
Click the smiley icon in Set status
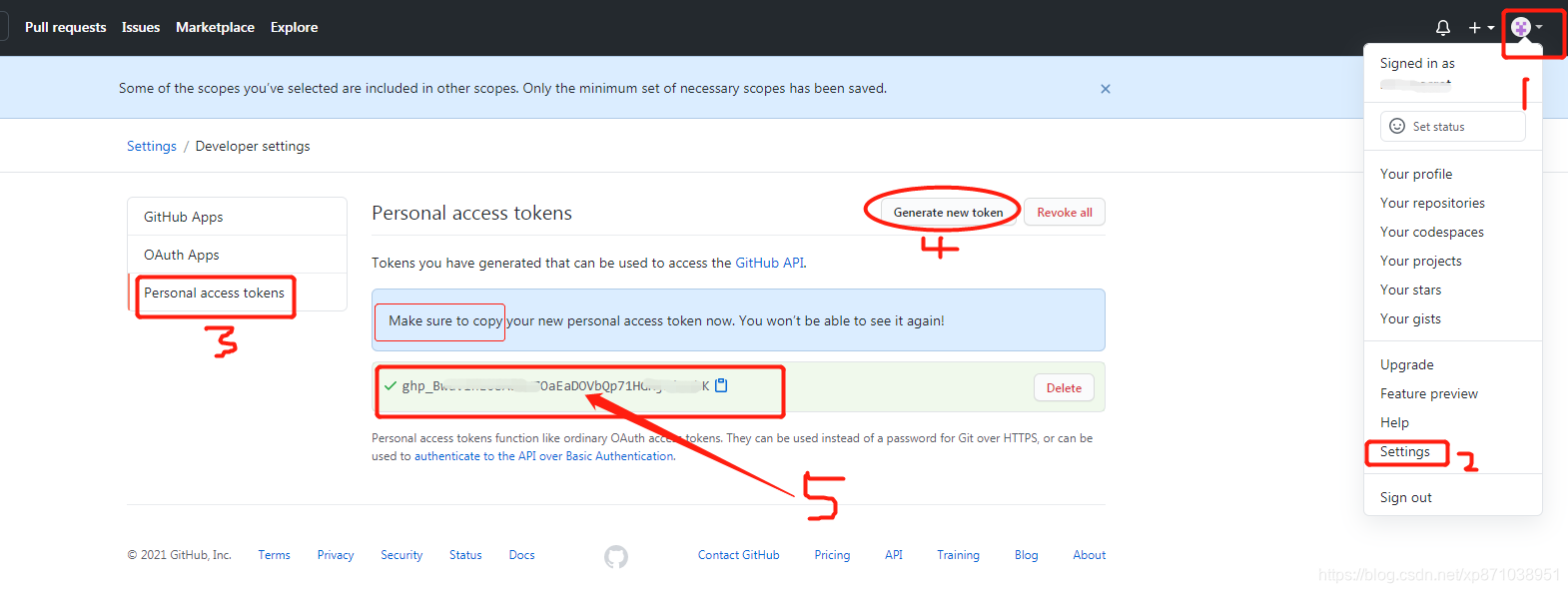pos(1397,127)
